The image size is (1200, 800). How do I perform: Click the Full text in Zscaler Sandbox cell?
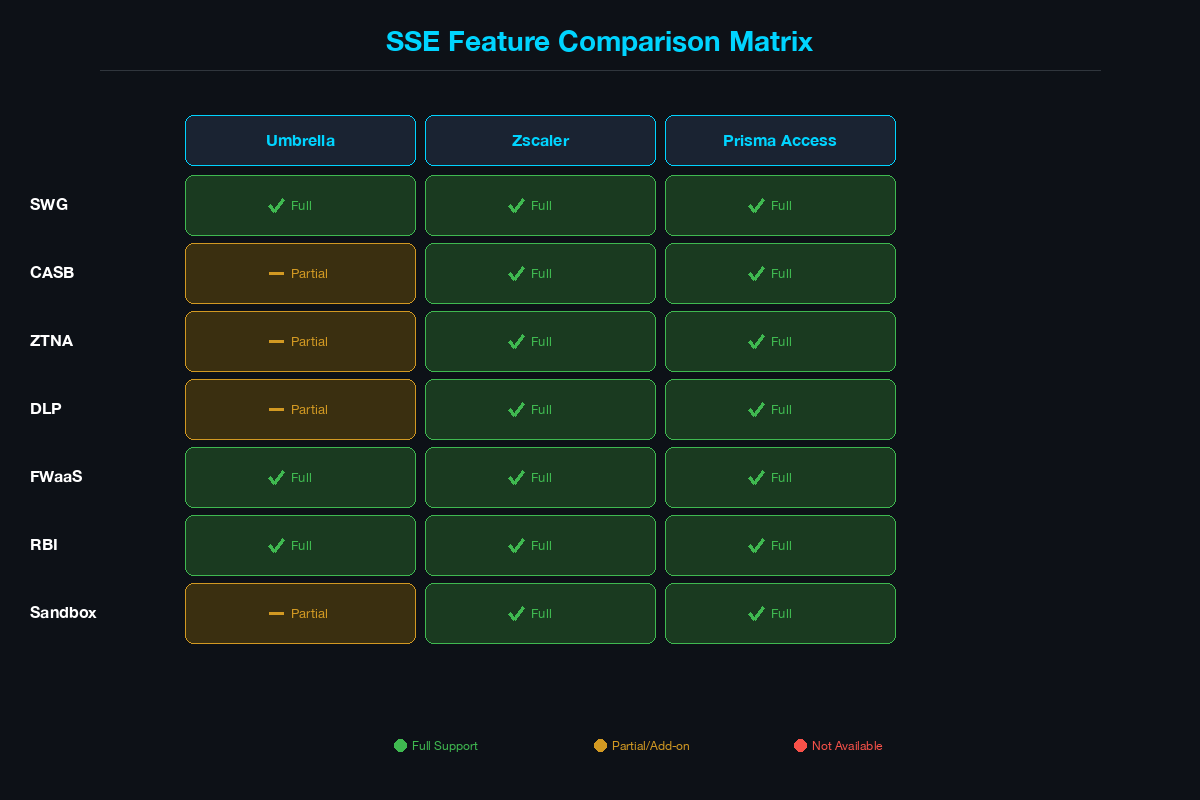(x=541, y=613)
